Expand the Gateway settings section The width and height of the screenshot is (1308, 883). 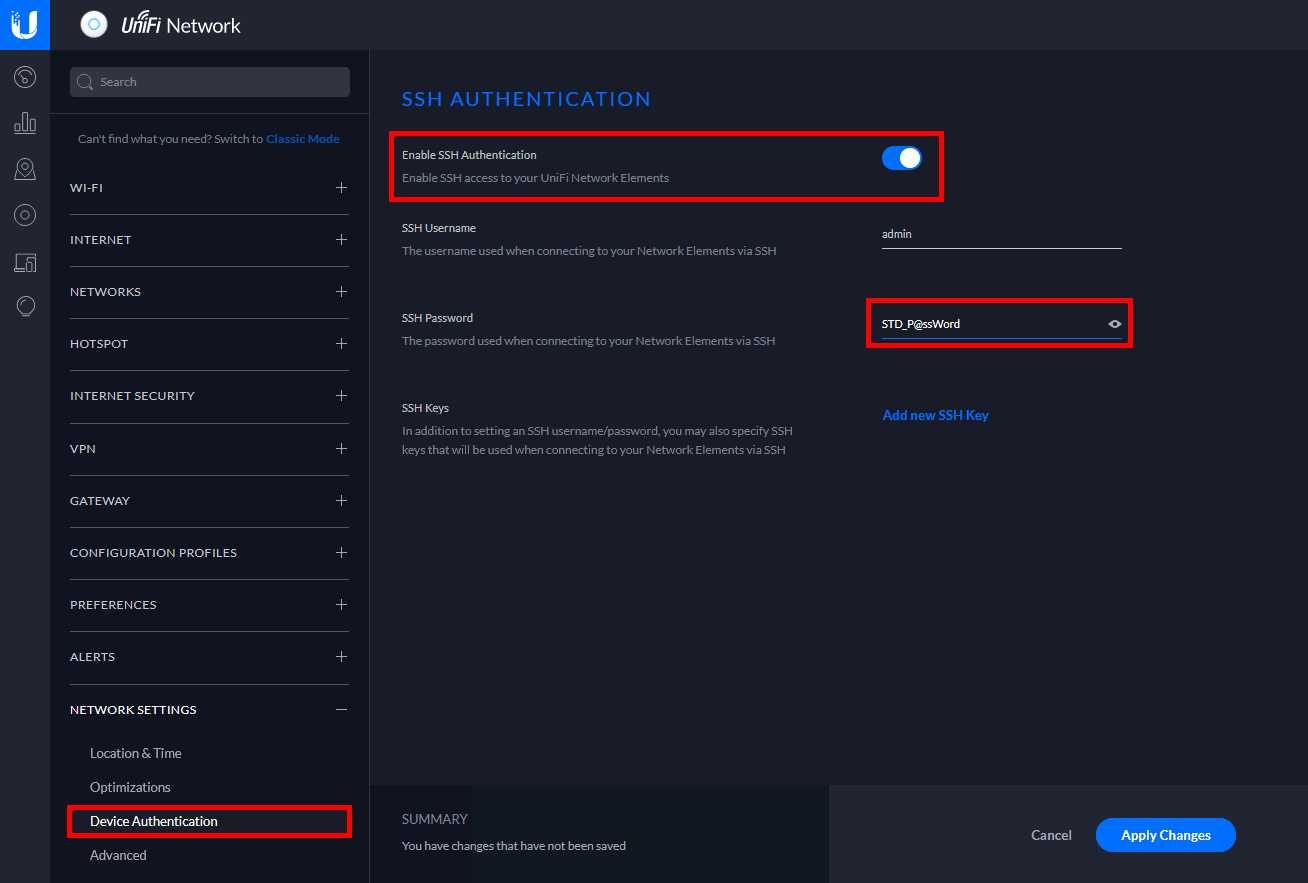(341, 501)
